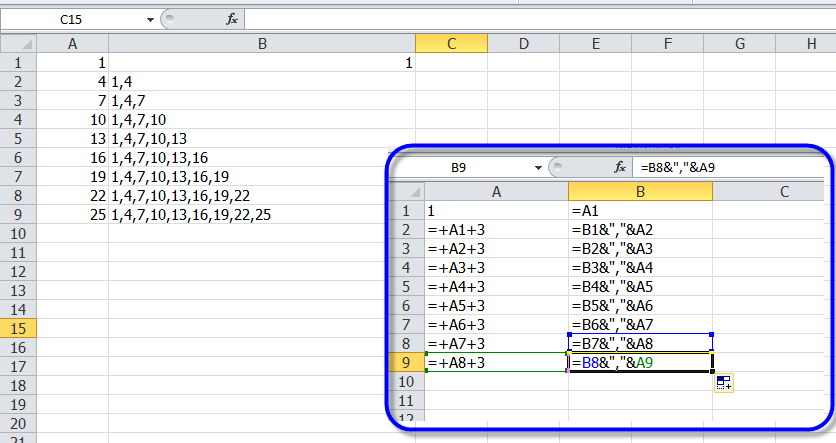Select highlighted column B header in the inset
The height and width of the screenshot is (443, 836).
[x=640, y=191]
